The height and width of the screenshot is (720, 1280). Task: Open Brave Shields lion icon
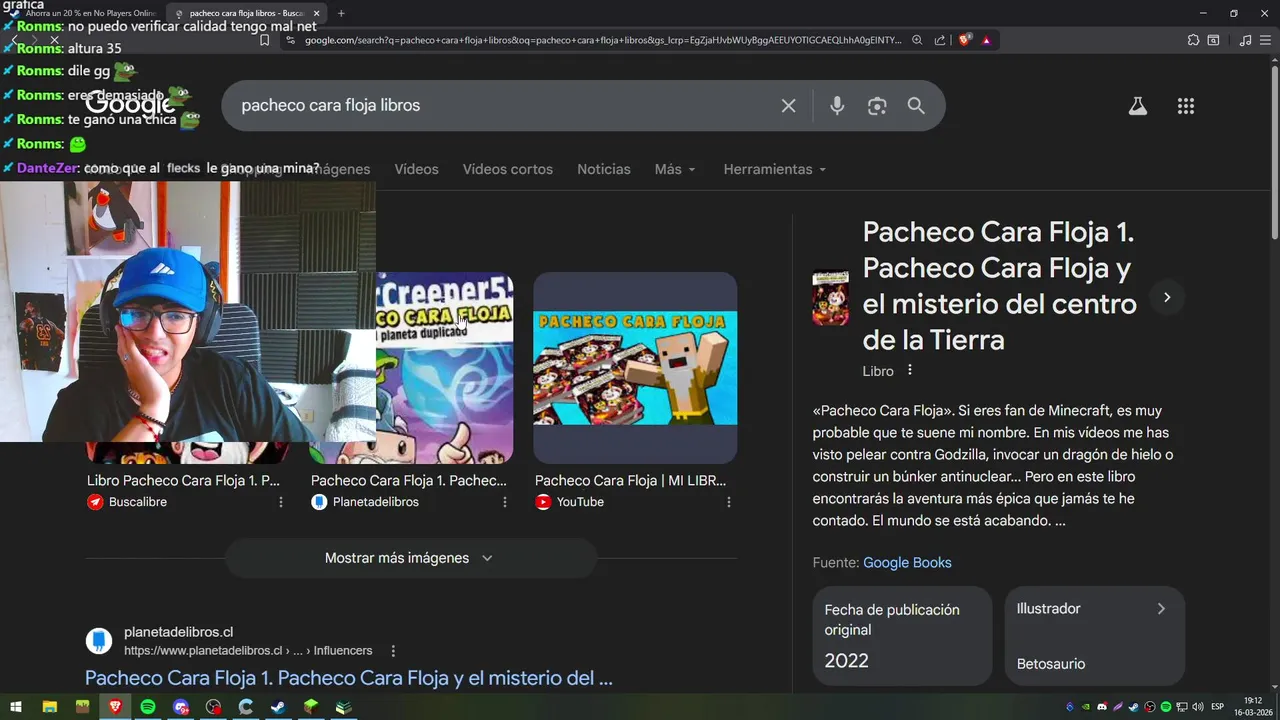click(965, 40)
